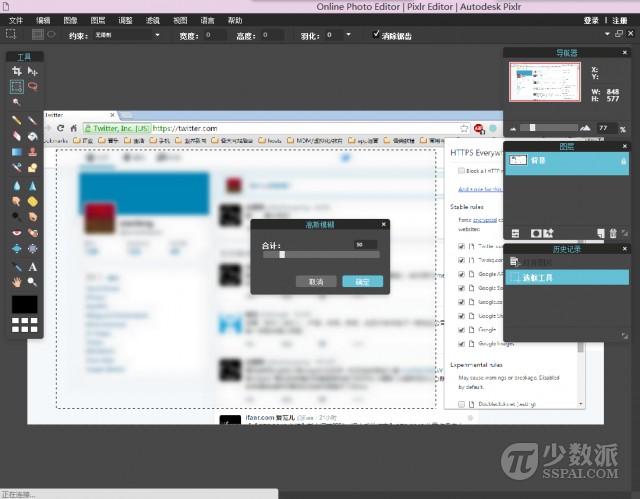The height and width of the screenshot is (499, 640).
Task: Select the Paint Bucket tool
Action: pos(32,135)
